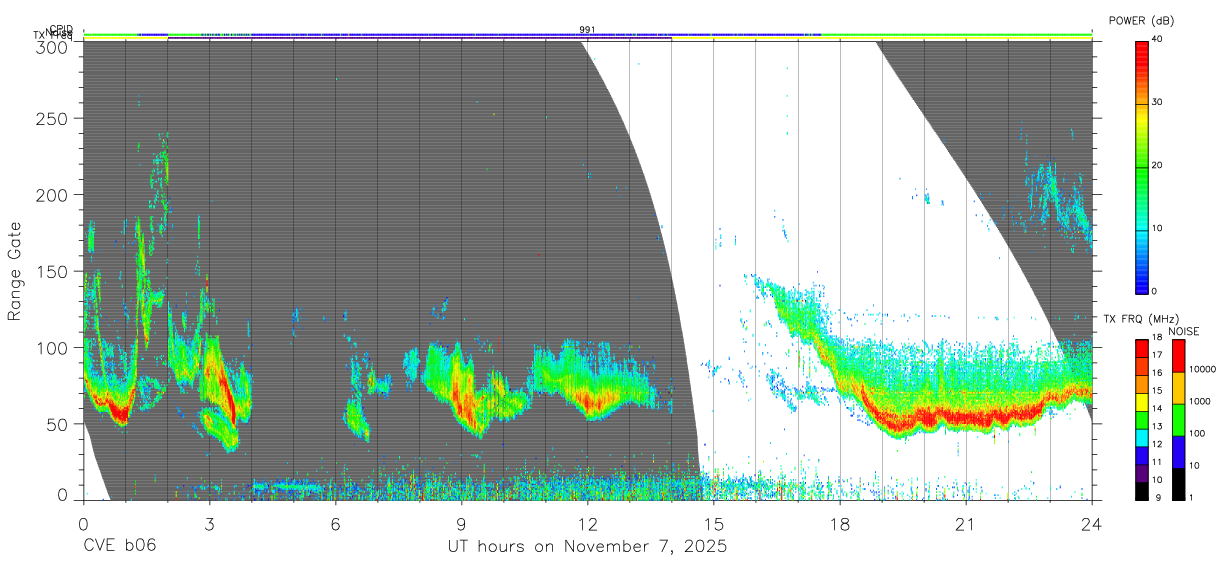
Task: Click x-axis tick label '9'
Action: [x=461, y=523]
